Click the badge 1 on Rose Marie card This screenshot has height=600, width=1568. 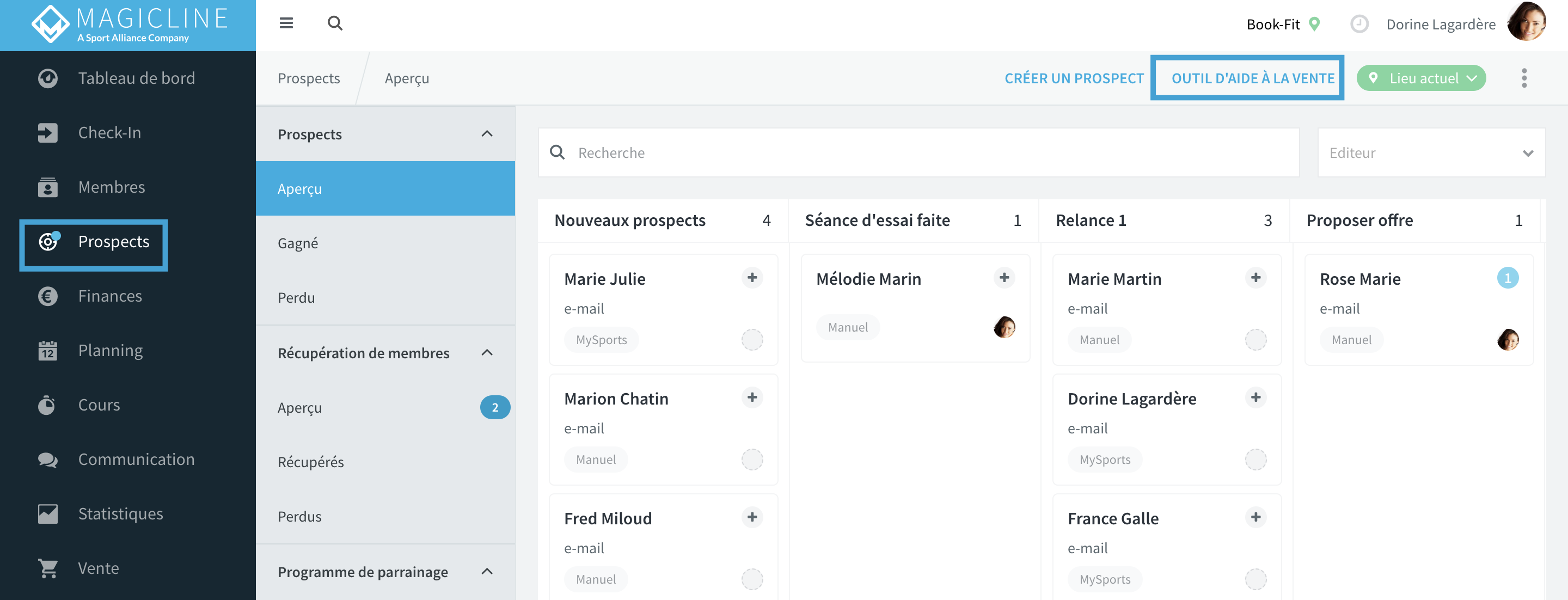1508,278
